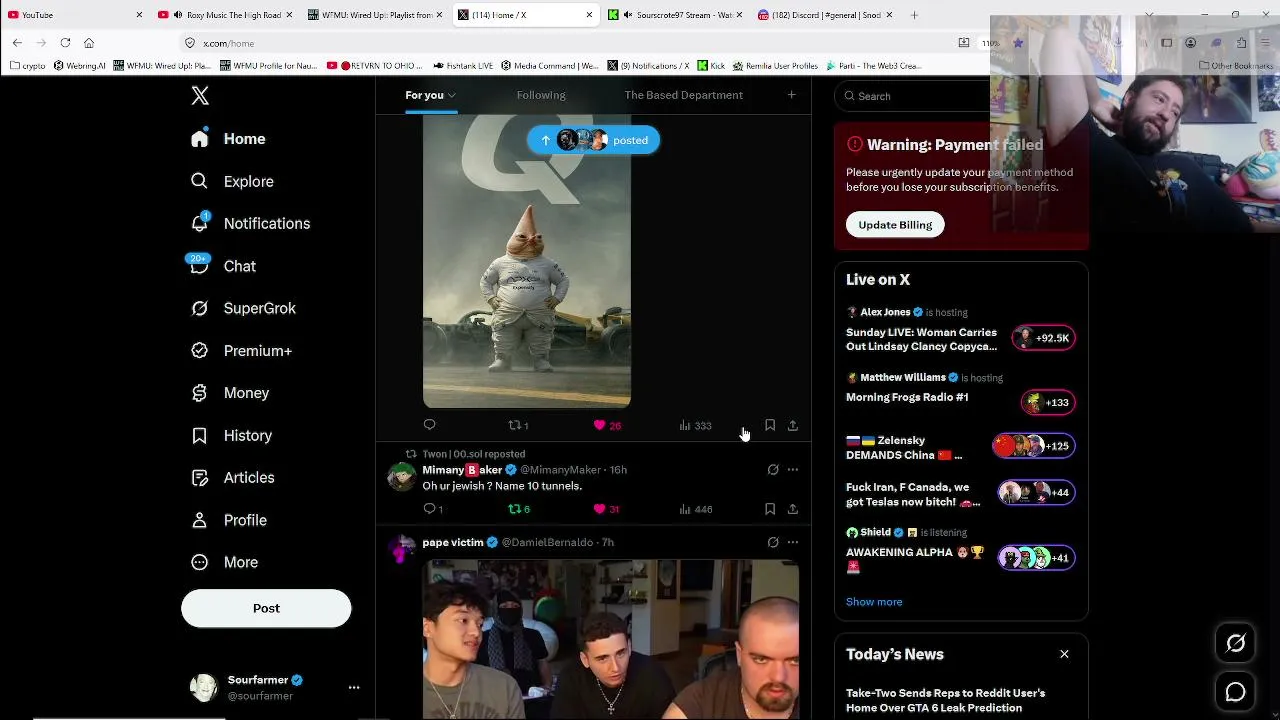The height and width of the screenshot is (720, 1280).
Task: Click the X logo in the sidebar
Action: (x=200, y=96)
